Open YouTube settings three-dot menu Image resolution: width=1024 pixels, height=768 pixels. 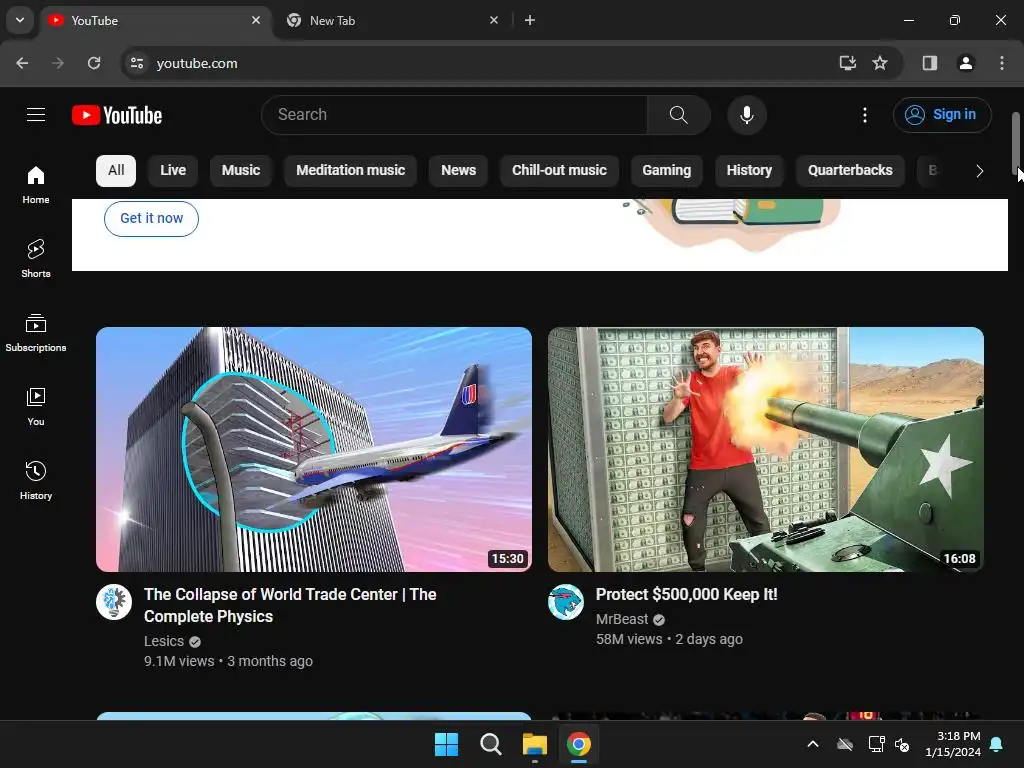click(x=865, y=115)
